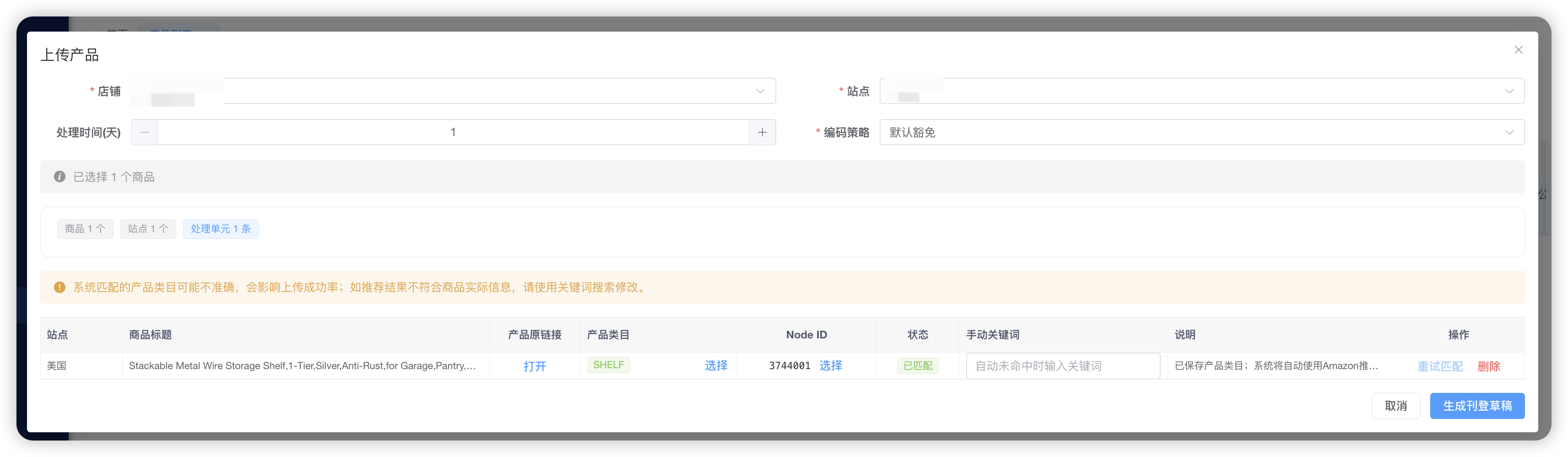Image resolution: width=1568 pixels, height=457 pixels.
Task: Select the 商品 1 个 tag
Action: [x=85, y=229]
